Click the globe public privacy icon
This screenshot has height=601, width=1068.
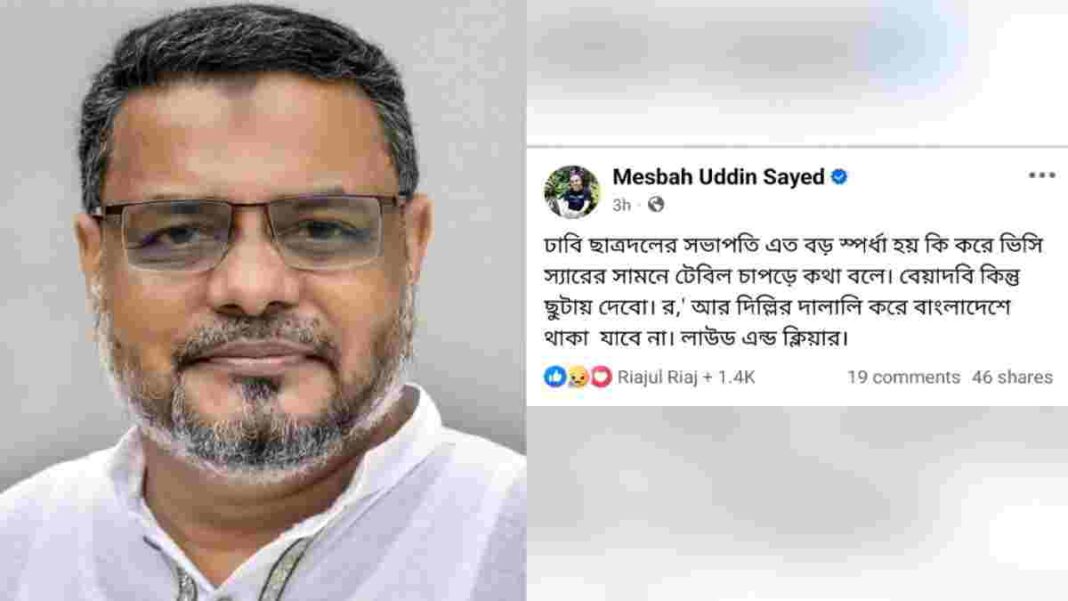click(x=655, y=204)
